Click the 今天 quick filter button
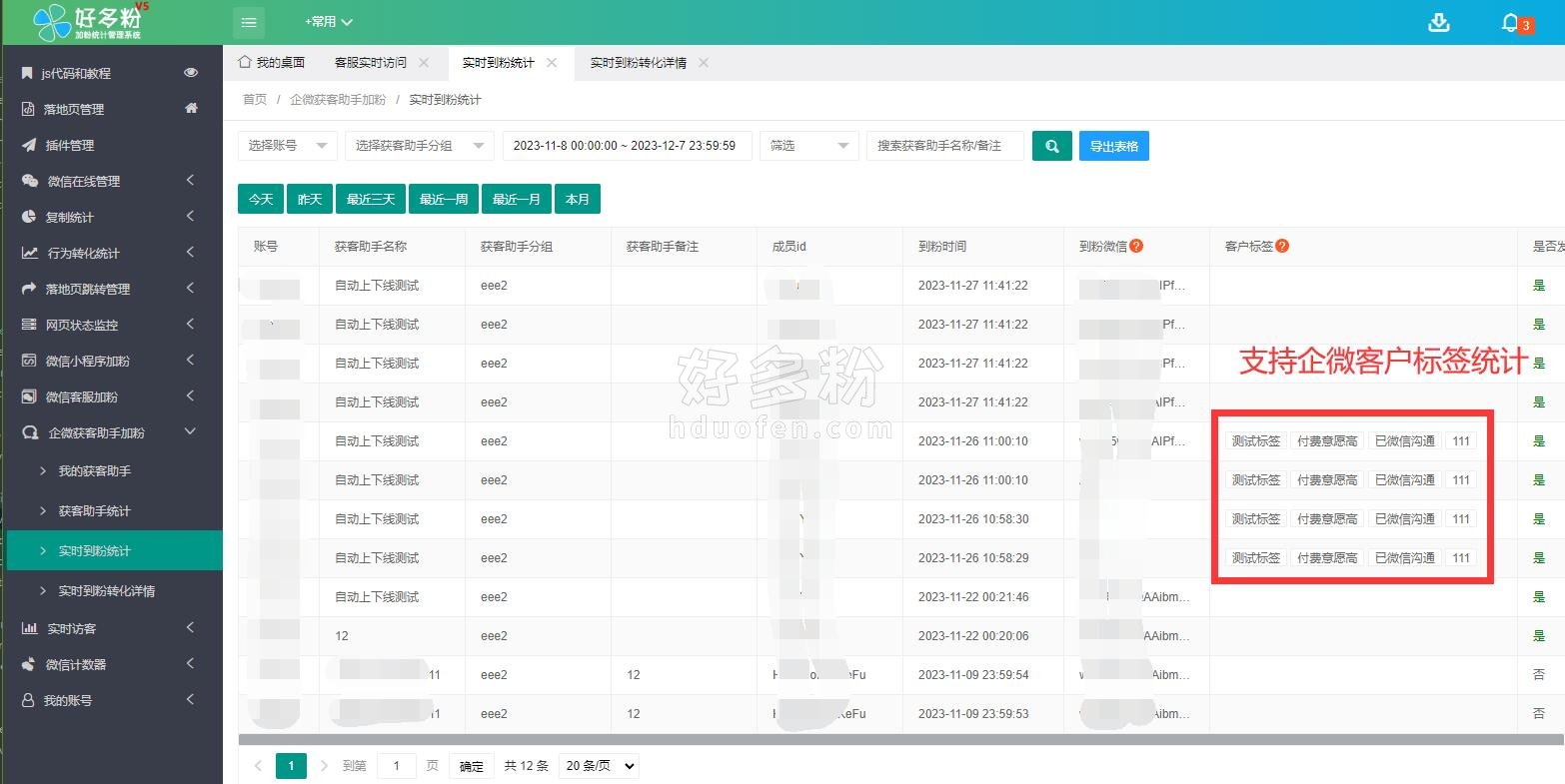 point(261,199)
